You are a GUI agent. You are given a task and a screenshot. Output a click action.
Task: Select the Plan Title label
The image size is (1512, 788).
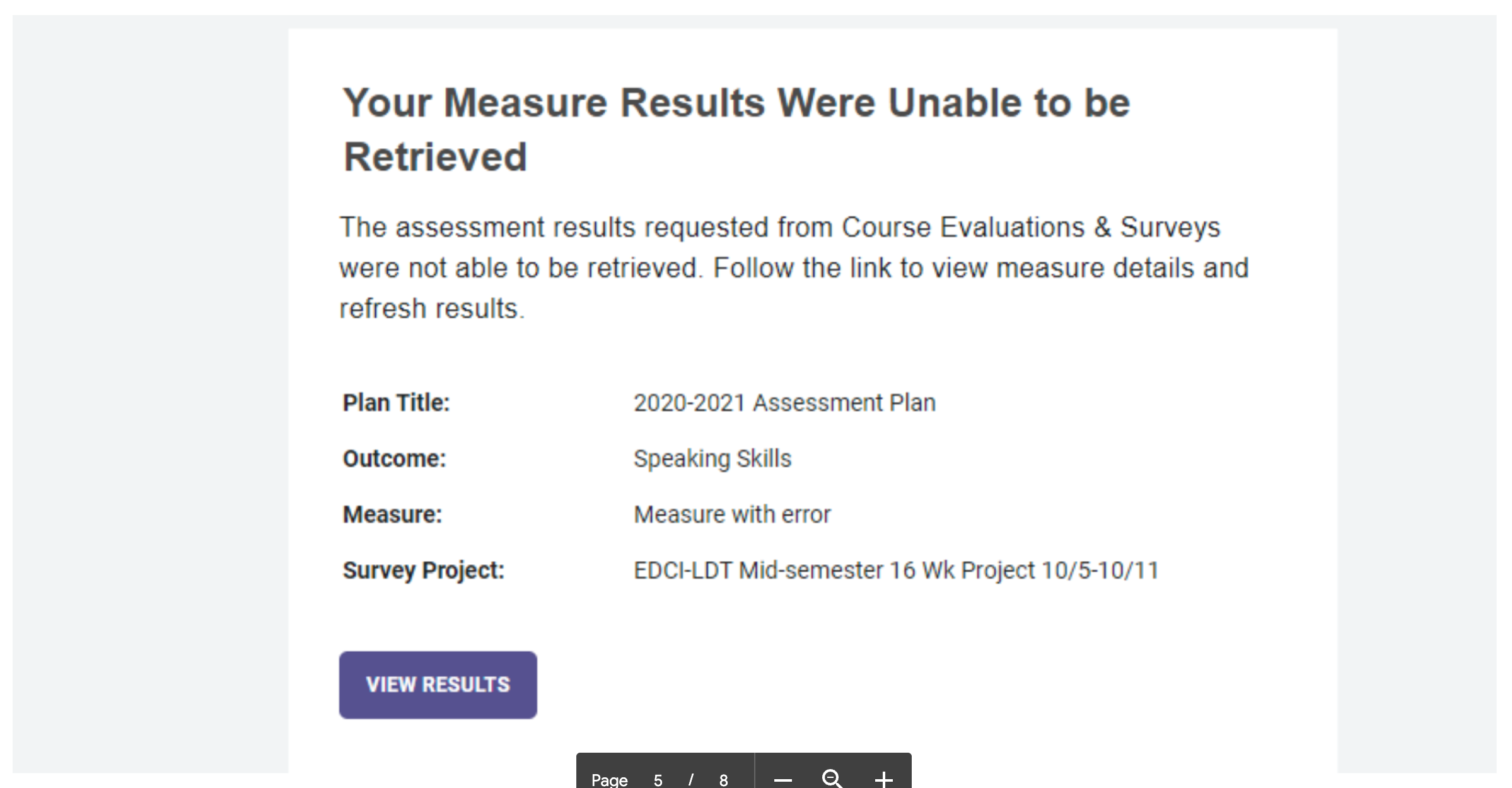396,403
